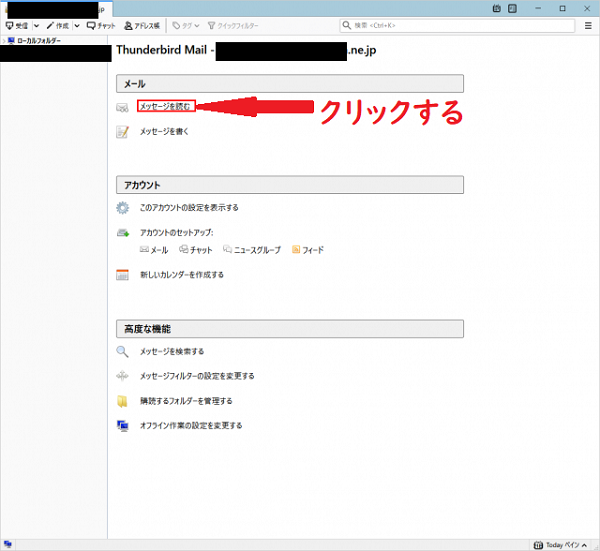Open メッセージフィルターの設定を変更する

(x=197, y=376)
